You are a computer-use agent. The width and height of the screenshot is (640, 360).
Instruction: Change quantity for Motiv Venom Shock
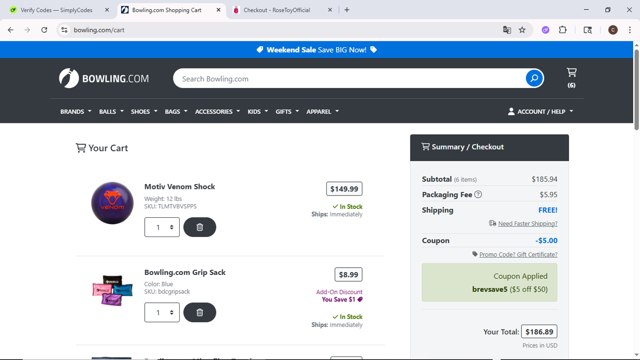tap(162, 227)
